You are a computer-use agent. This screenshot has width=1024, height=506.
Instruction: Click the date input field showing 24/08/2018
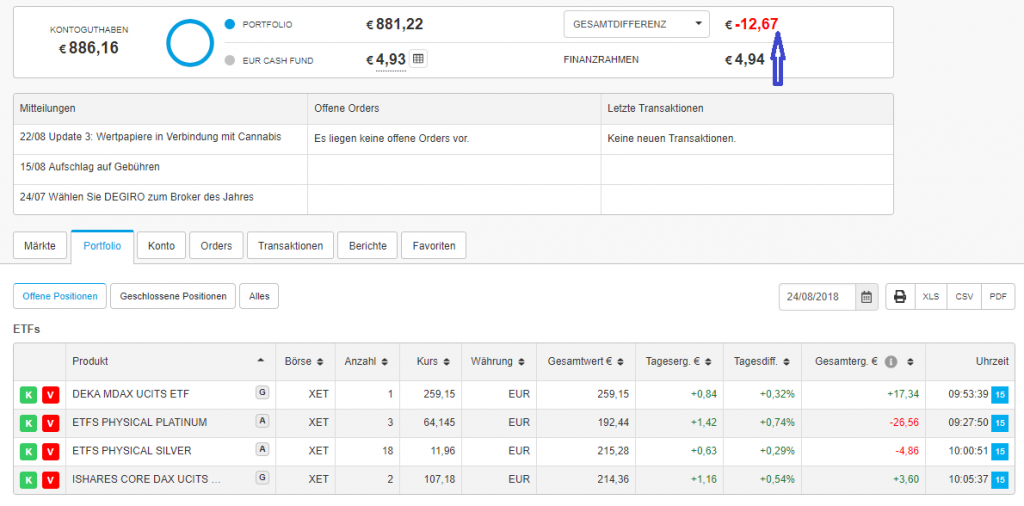817,296
